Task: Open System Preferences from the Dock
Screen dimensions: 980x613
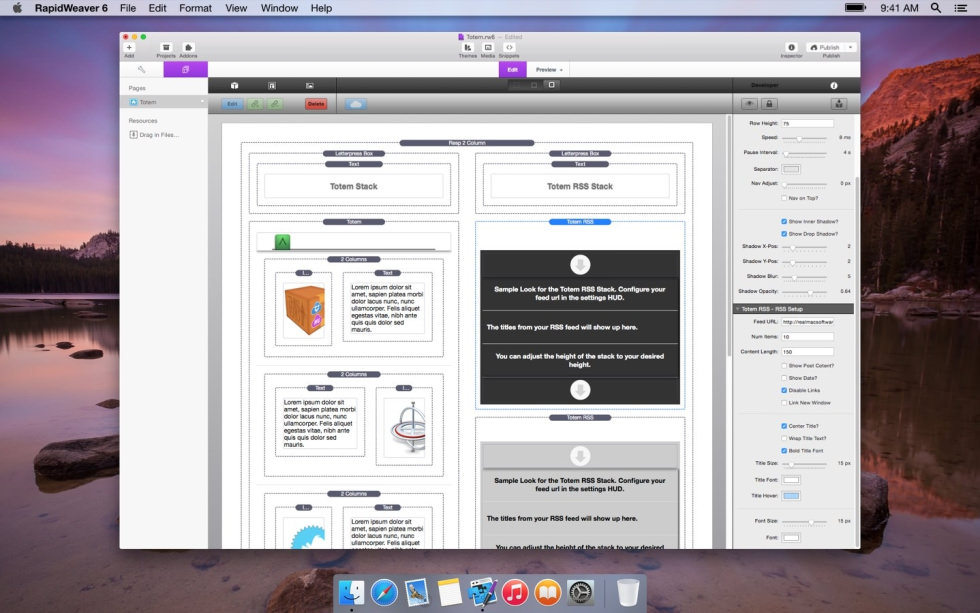Action: pos(580,592)
